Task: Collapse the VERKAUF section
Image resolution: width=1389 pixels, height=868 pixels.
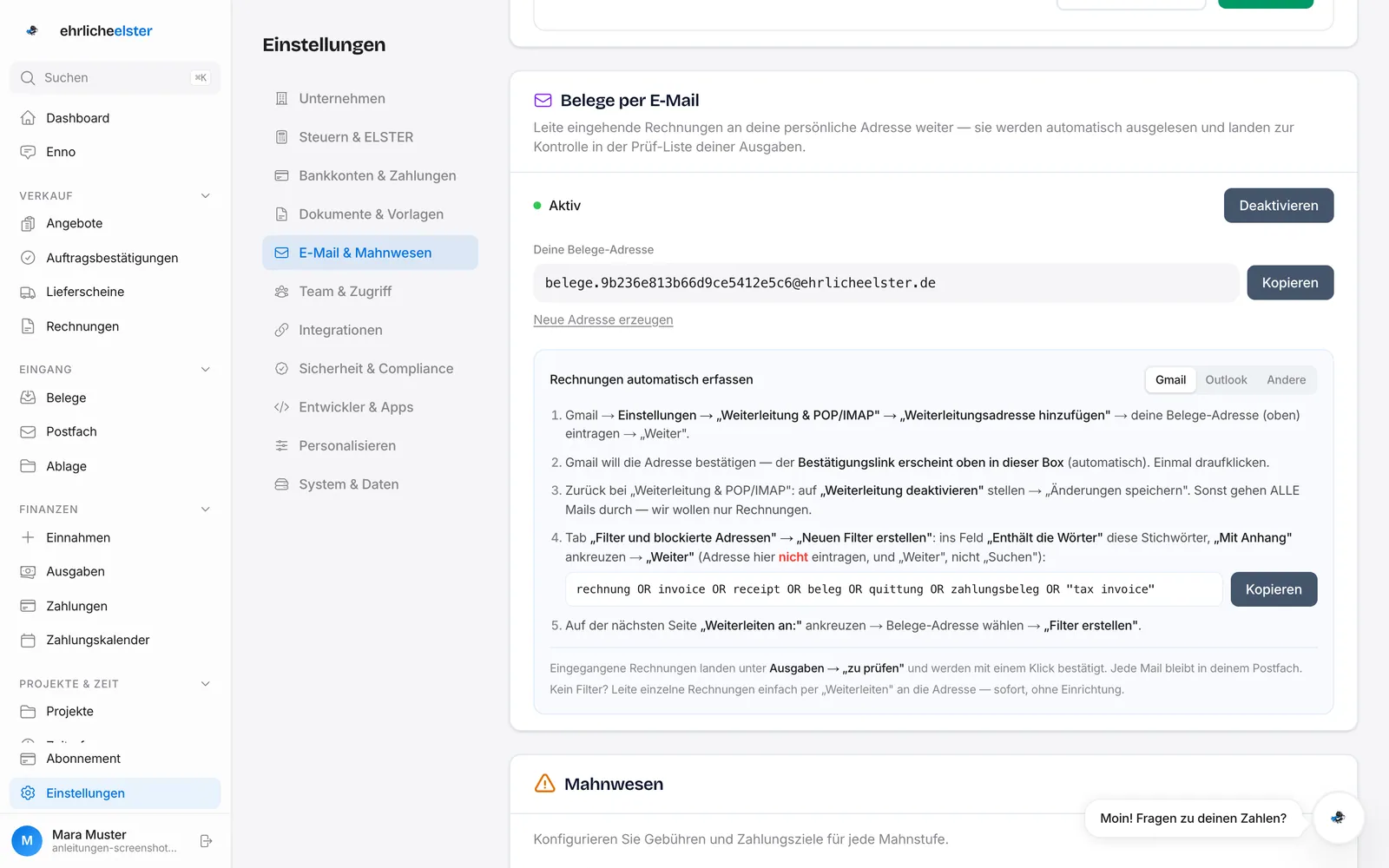Action: pyautogui.click(x=206, y=196)
